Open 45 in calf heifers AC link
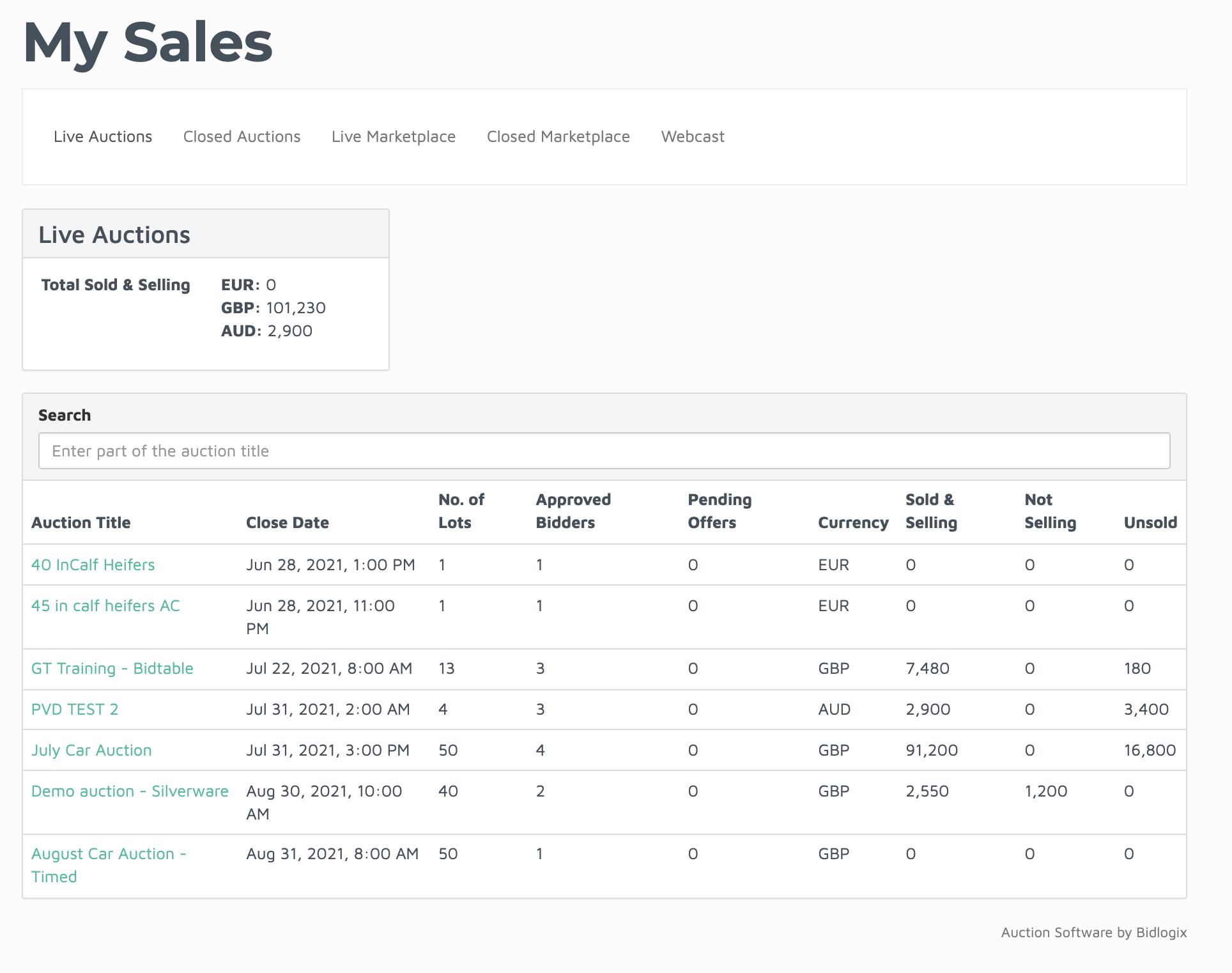The height and width of the screenshot is (973, 1232). (x=105, y=605)
